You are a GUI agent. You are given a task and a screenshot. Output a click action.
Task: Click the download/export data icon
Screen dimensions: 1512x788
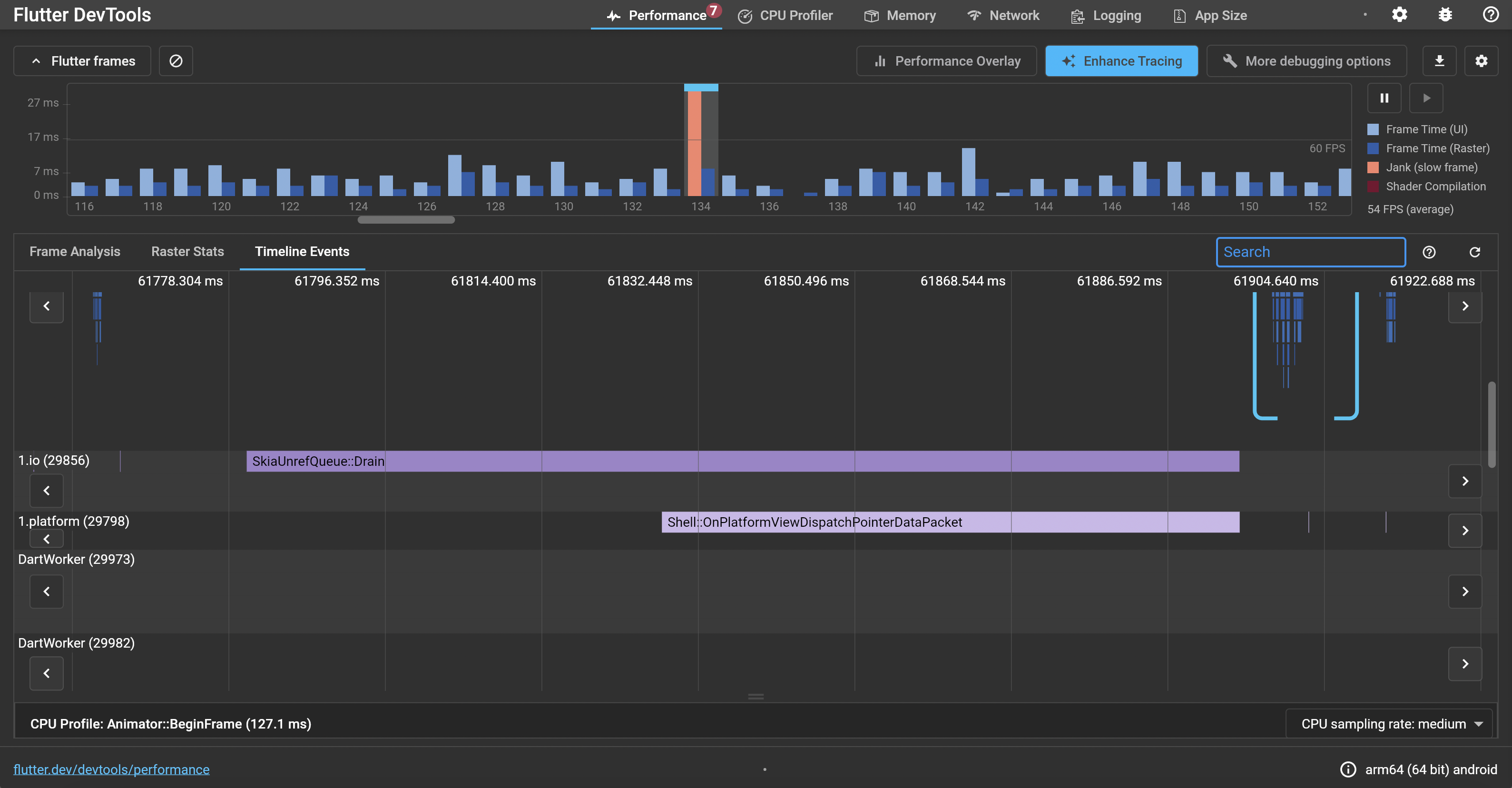click(1439, 61)
